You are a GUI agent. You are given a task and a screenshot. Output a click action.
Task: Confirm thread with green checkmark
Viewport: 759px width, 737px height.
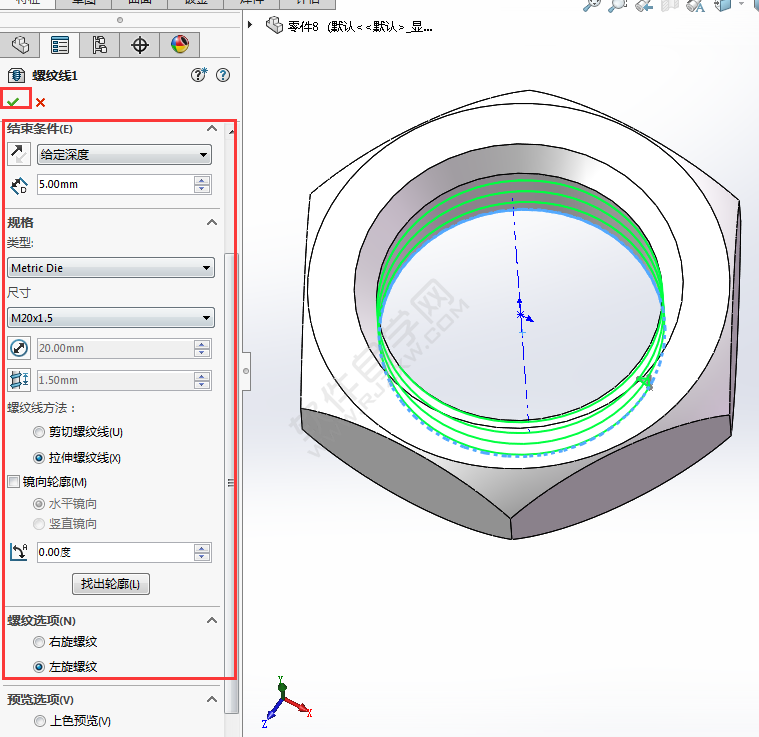click(13, 102)
